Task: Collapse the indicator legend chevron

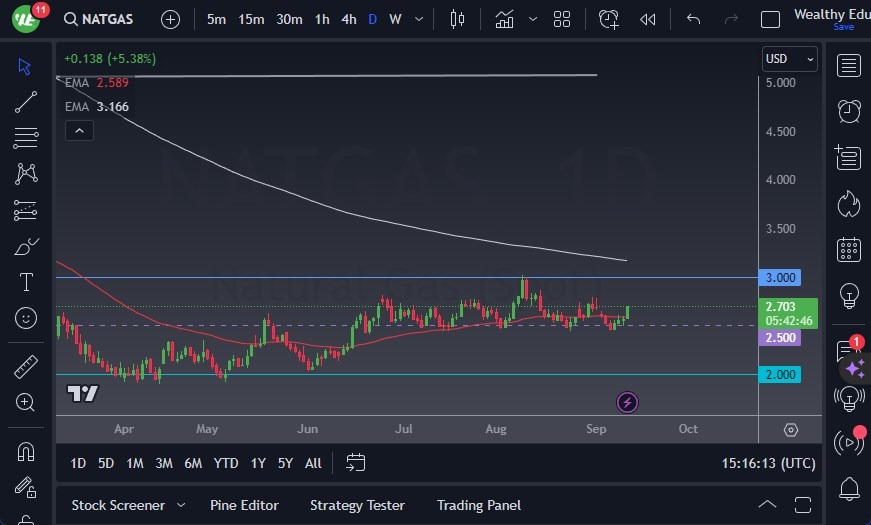Action: coord(79,130)
